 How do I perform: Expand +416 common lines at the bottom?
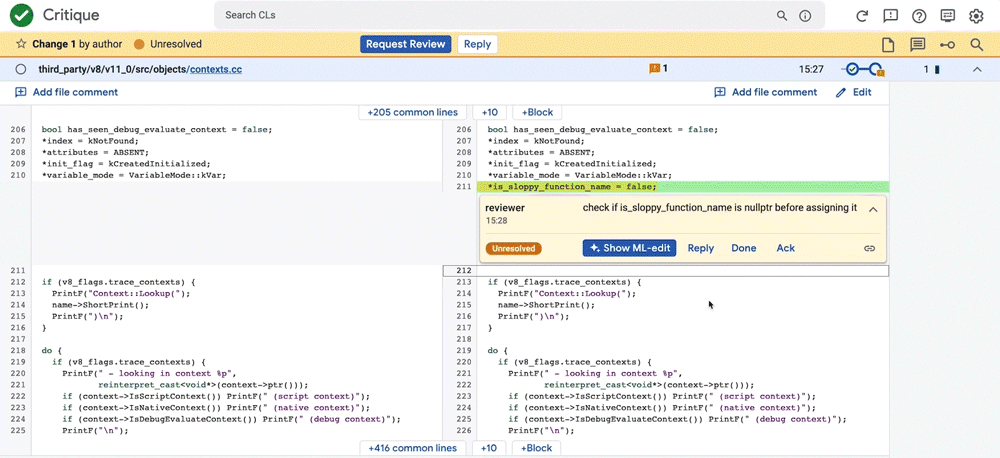[413, 448]
